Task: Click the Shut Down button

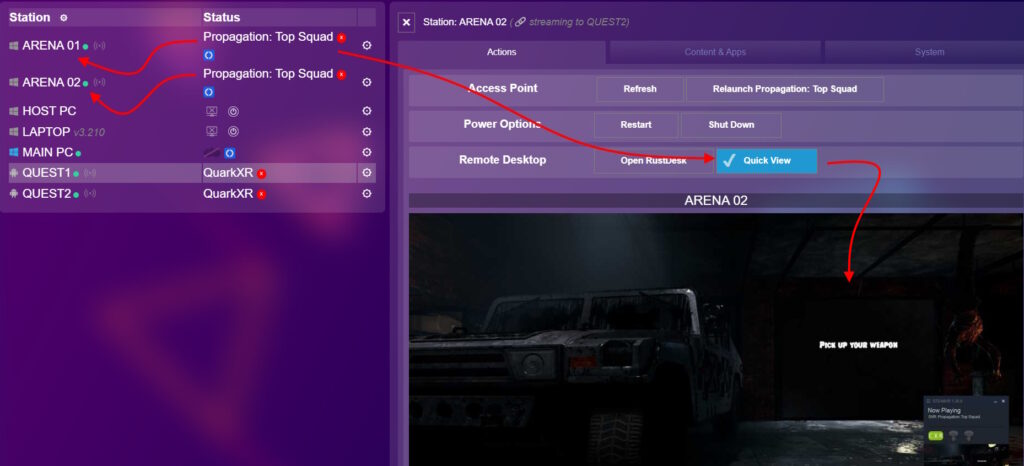Action: coord(731,125)
